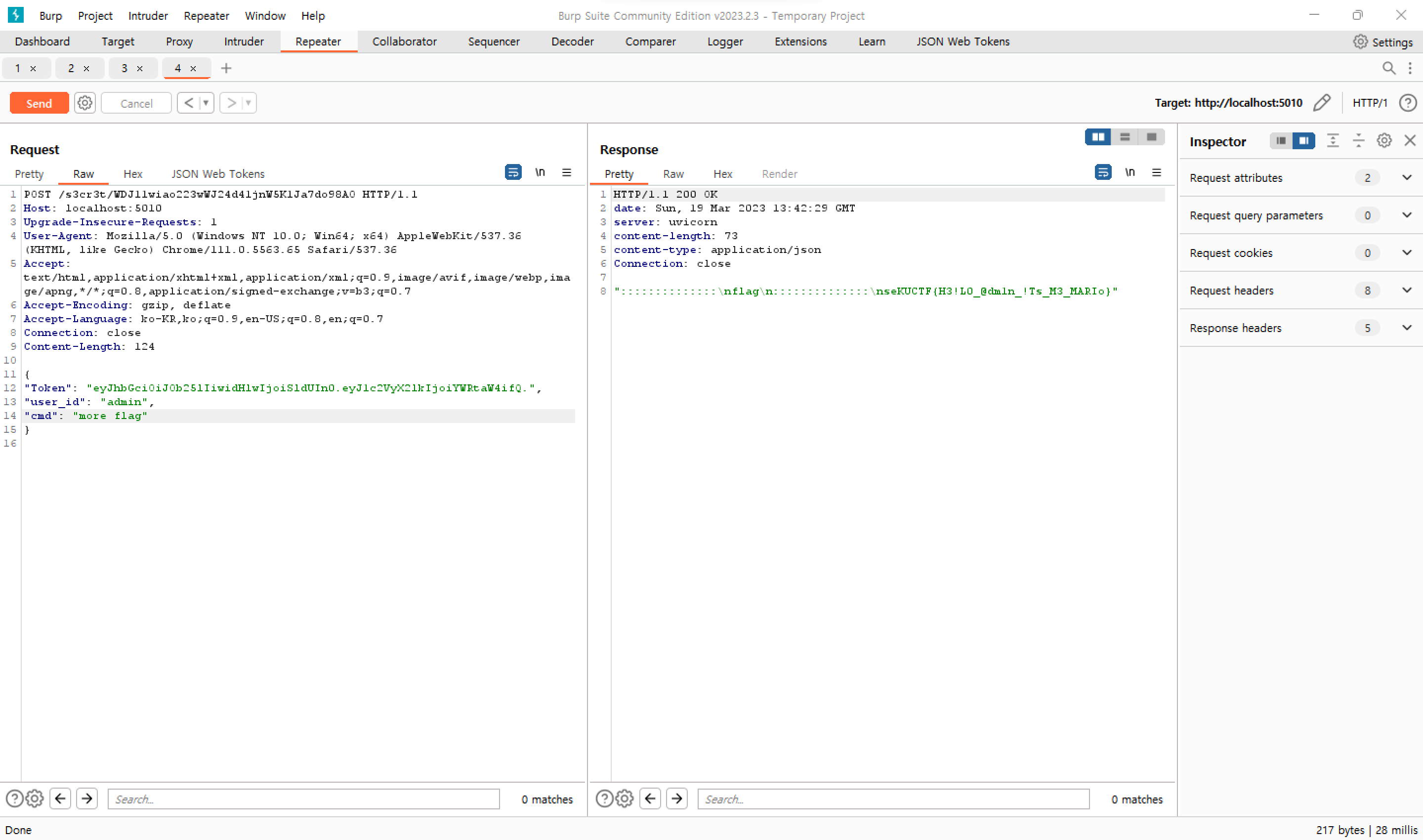Viewport: 1423px width, 840px height.
Task: Close Repeater tab 1
Action: point(34,69)
